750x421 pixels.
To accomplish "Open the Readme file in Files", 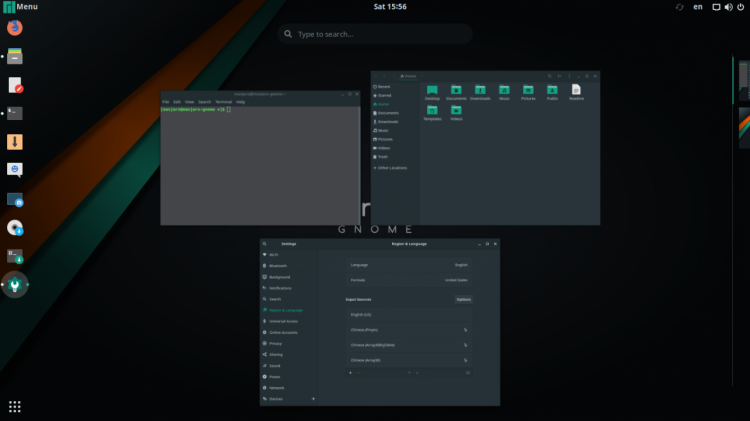I will (576, 92).
